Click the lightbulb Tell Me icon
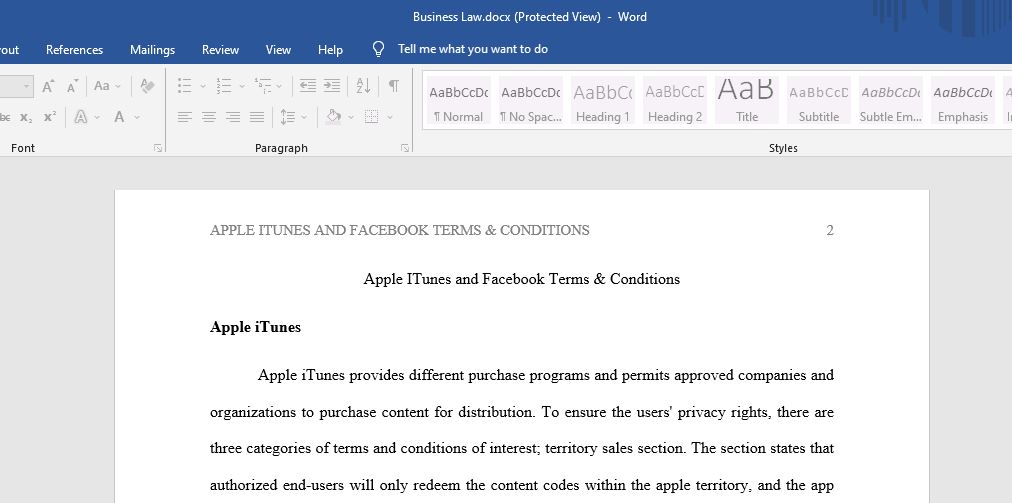The image size is (1012, 503). [x=379, y=50]
